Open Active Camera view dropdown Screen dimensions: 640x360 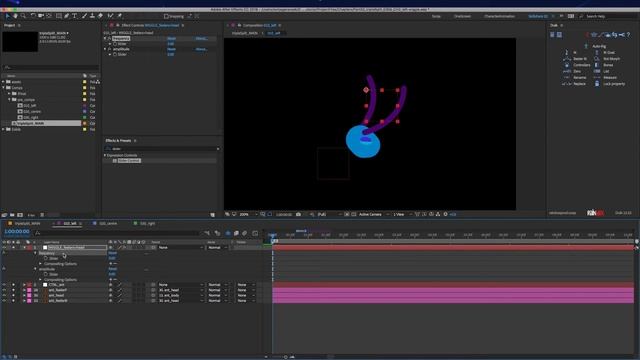pyautogui.click(x=373, y=214)
